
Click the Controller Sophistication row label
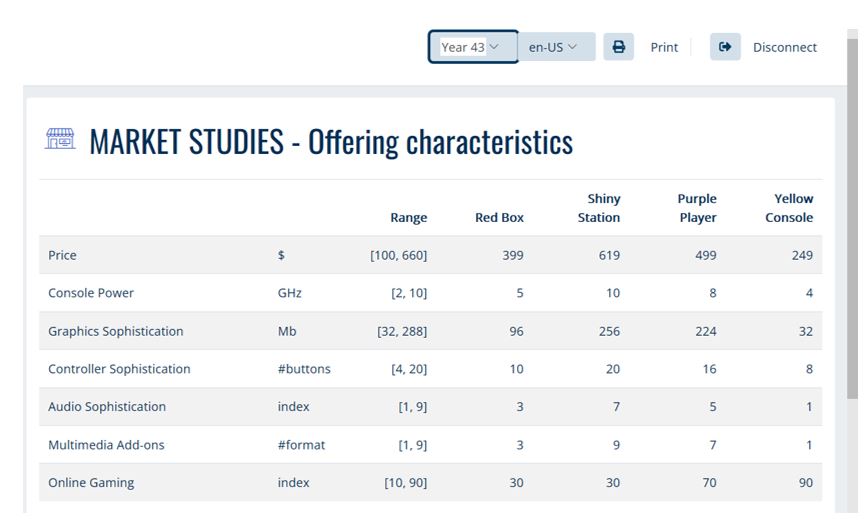[x=119, y=369]
